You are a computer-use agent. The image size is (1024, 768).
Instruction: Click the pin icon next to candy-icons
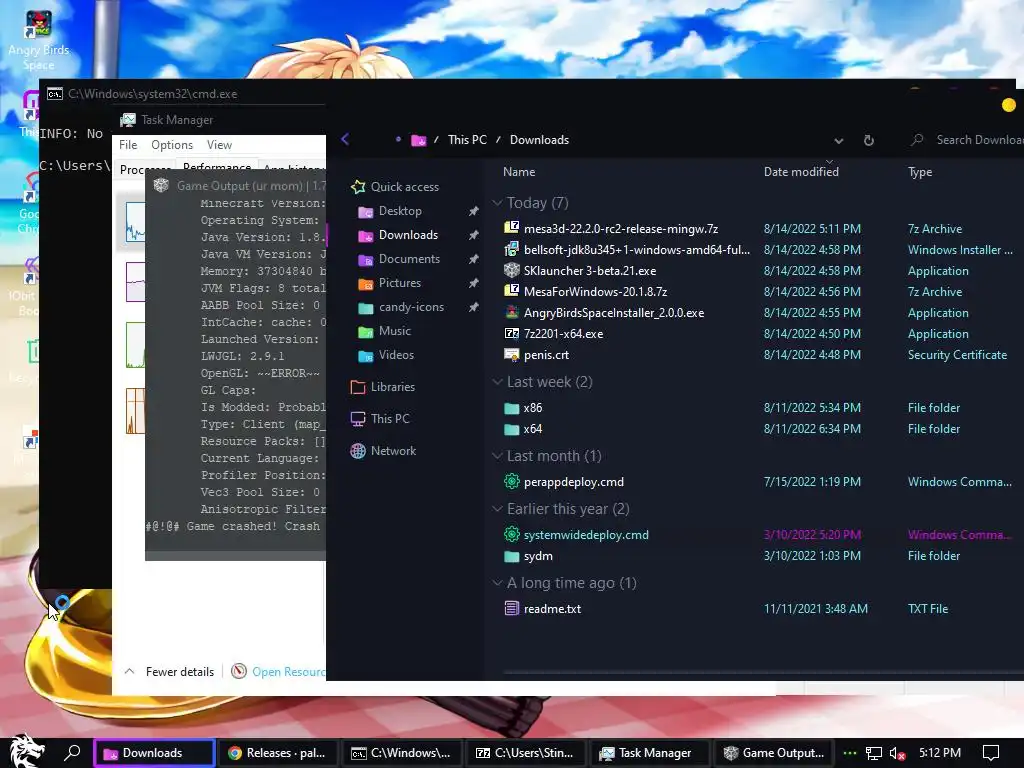[473, 307]
